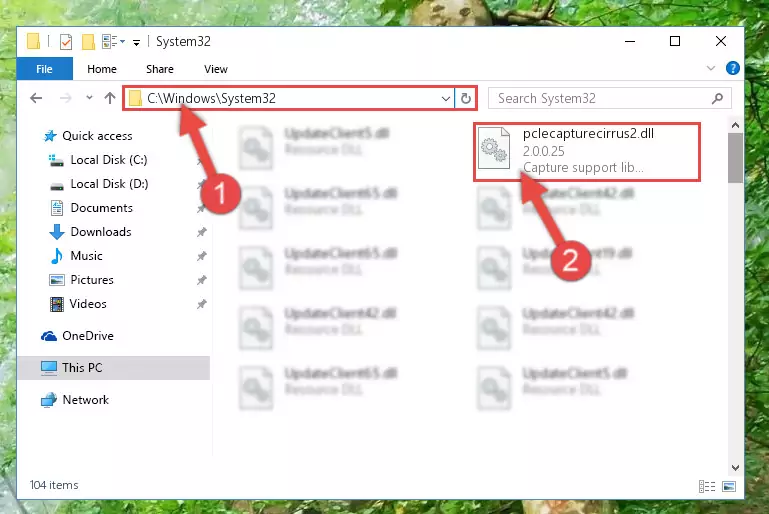Click the scrollbar down arrow
The height and width of the screenshot is (514, 769).
(735, 468)
